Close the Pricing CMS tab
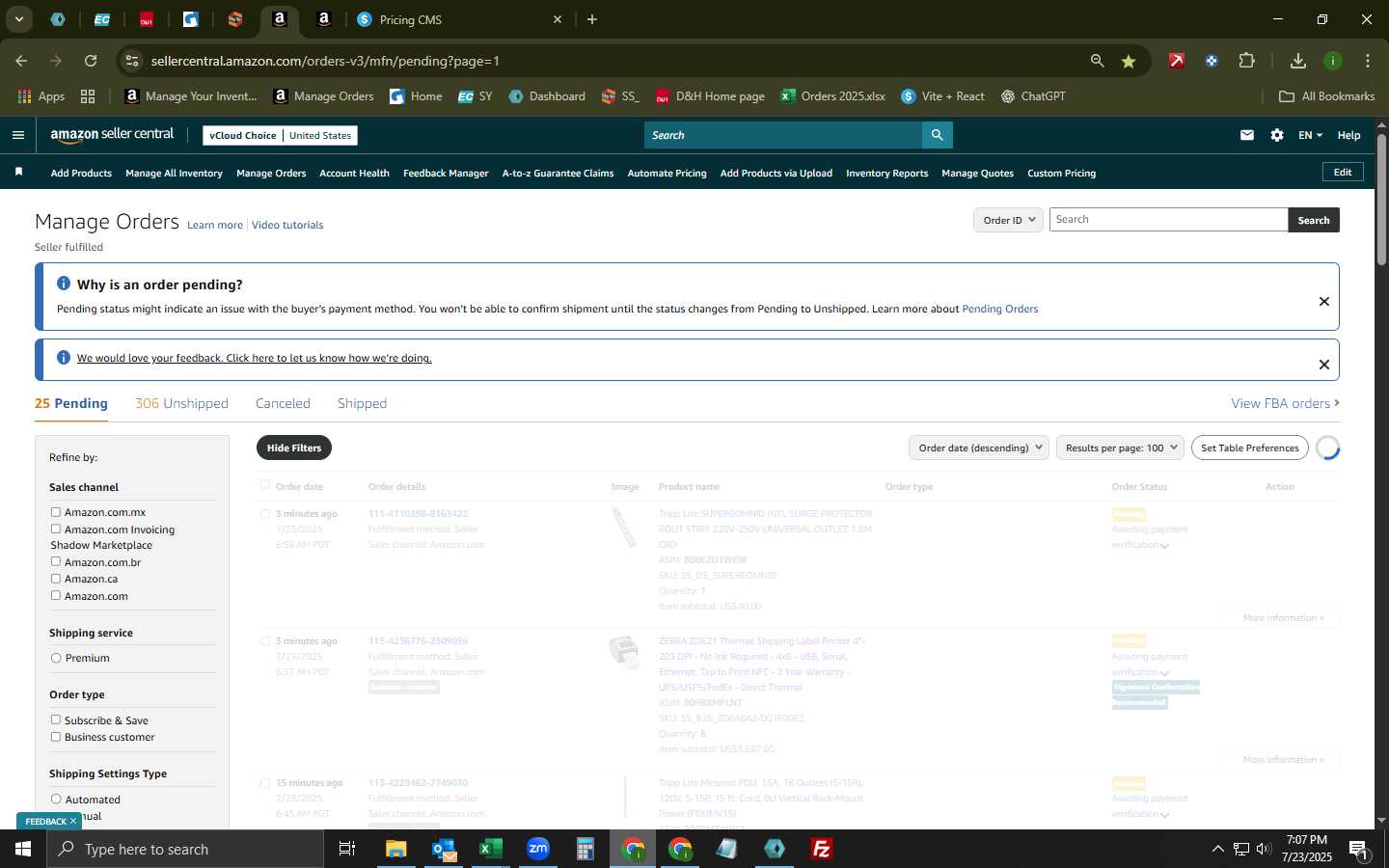This screenshot has height=868, width=1389. [557, 19]
